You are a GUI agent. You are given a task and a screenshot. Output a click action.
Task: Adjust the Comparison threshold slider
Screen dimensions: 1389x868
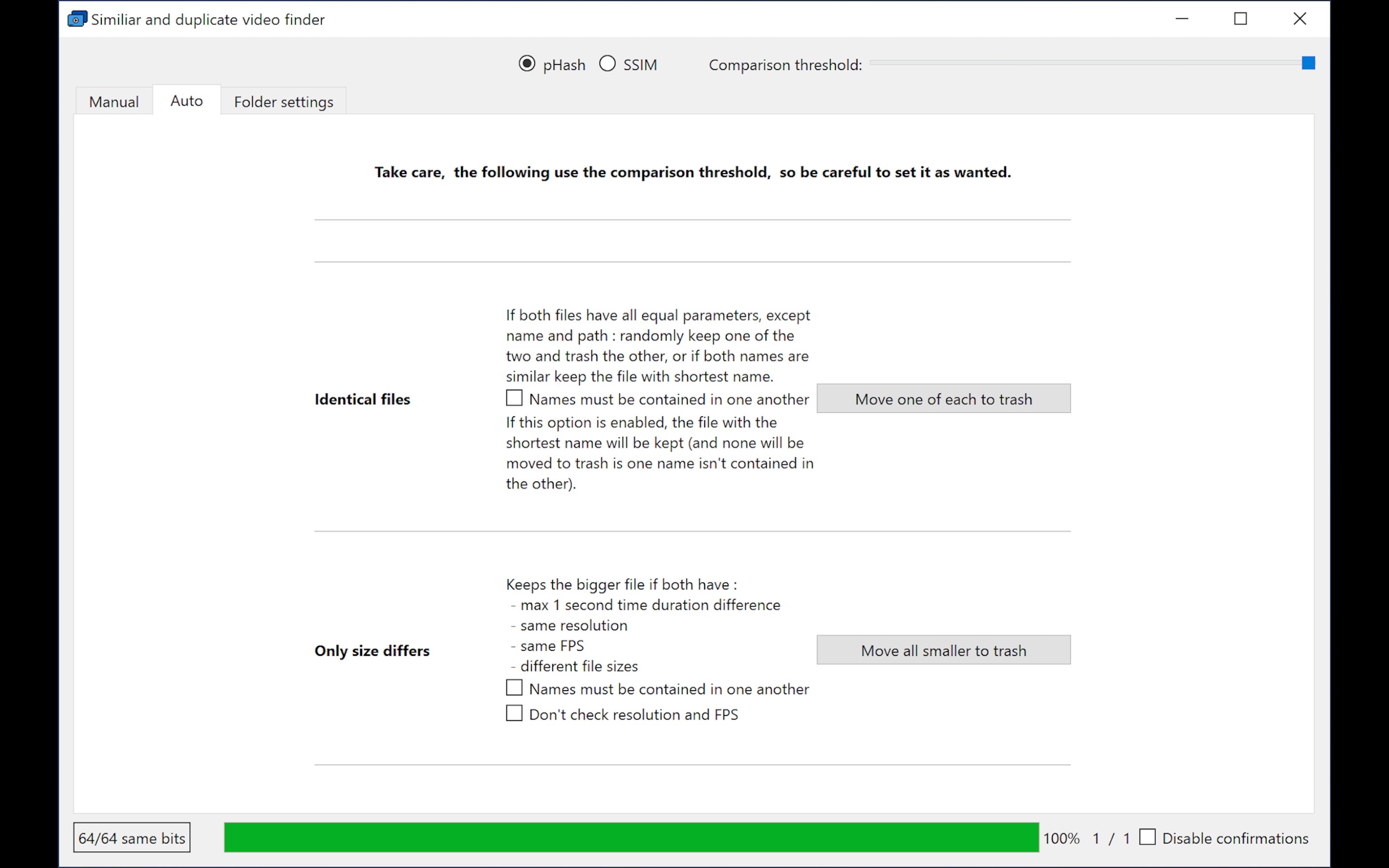pos(1308,63)
